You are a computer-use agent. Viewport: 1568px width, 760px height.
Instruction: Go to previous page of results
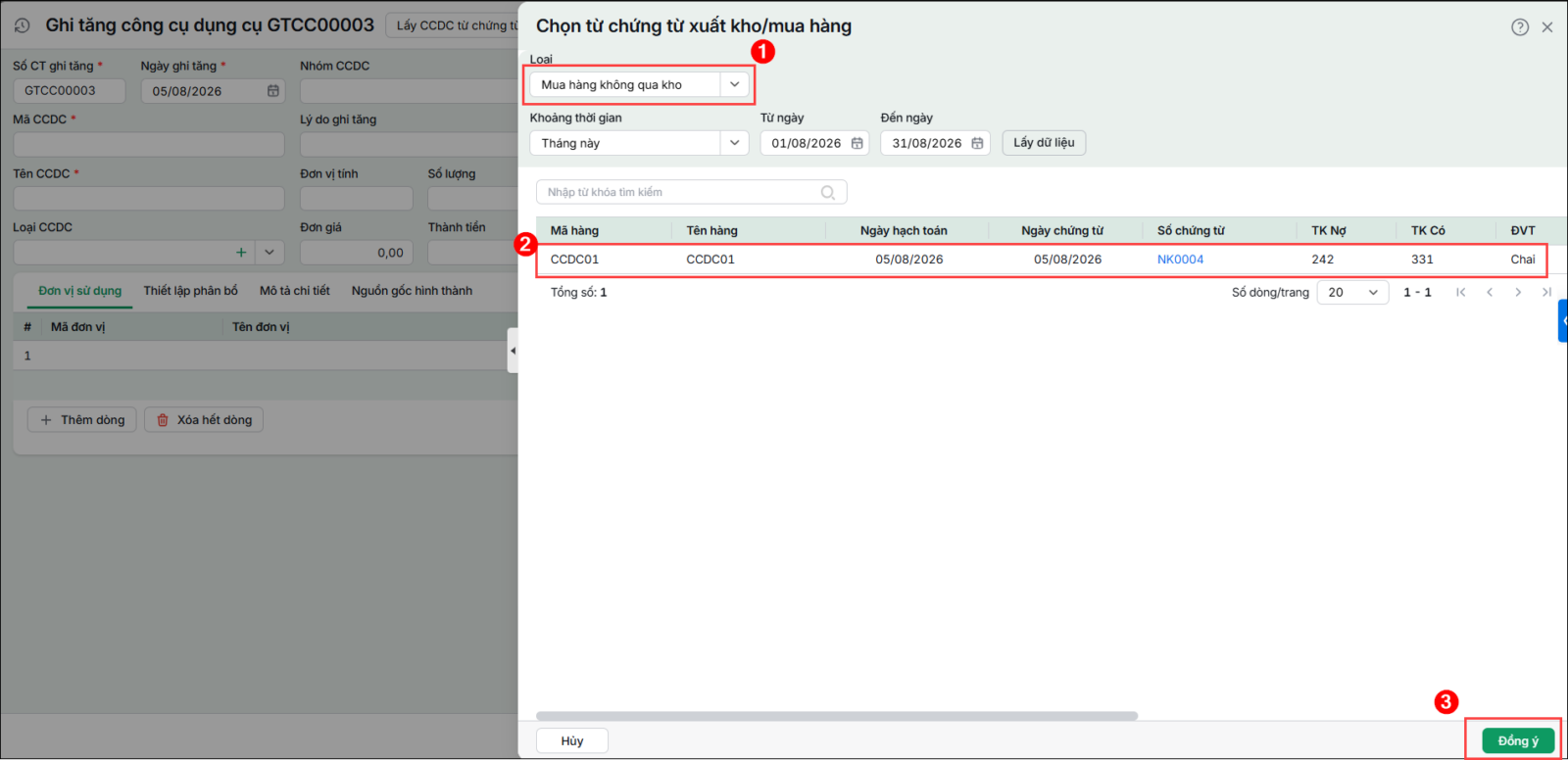pos(1490,292)
